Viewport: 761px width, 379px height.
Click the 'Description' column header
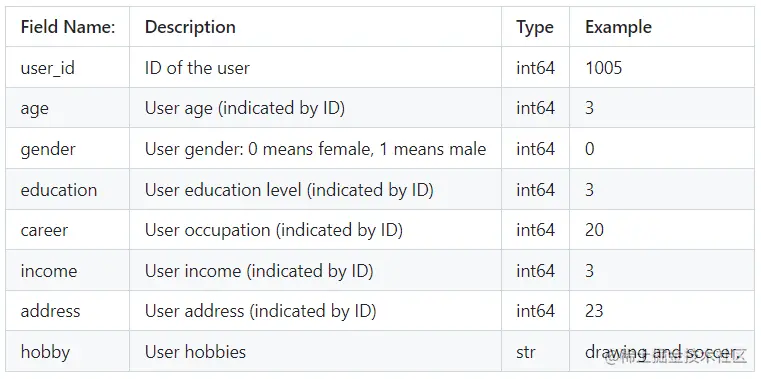(190, 27)
